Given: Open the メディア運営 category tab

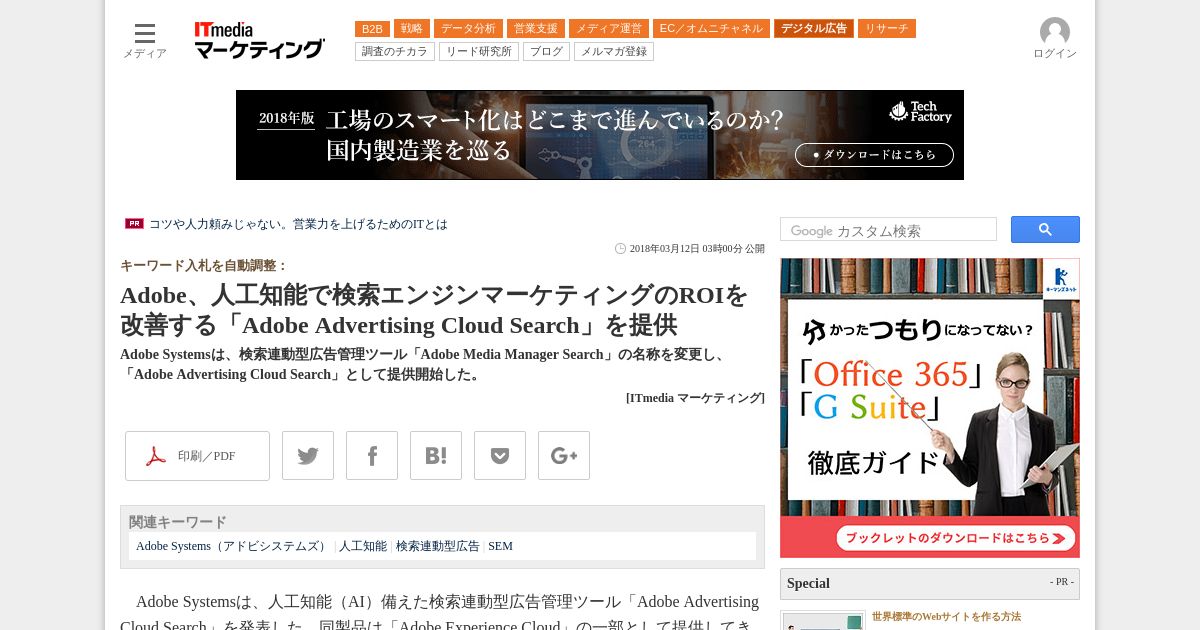Looking at the screenshot, I should [x=609, y=29].
